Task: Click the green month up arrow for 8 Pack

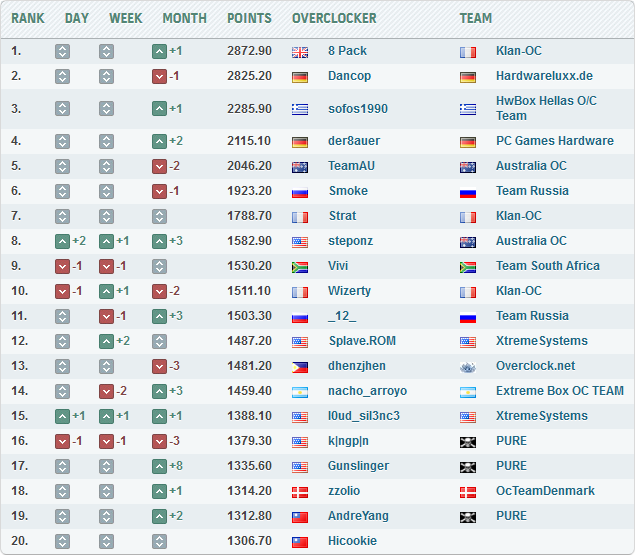Action: tap(159, 51)
